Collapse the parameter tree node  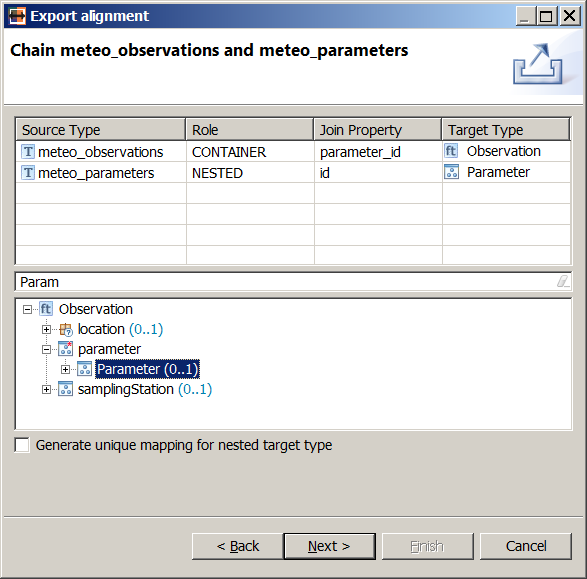click(46, 350)
